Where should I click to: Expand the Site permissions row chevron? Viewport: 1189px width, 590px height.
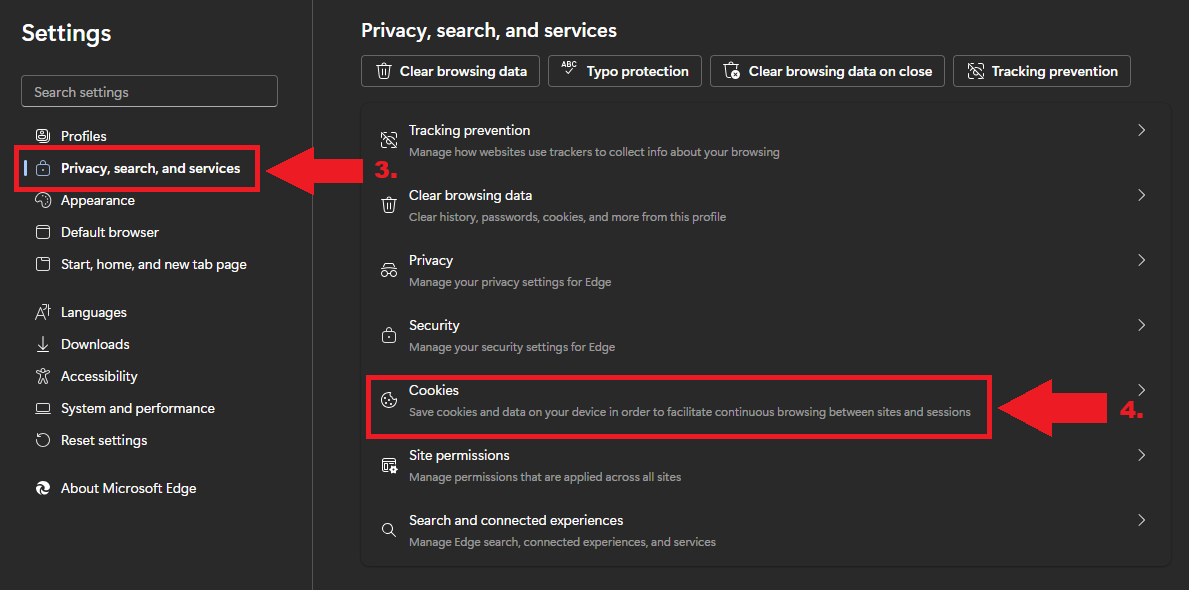1141,455
